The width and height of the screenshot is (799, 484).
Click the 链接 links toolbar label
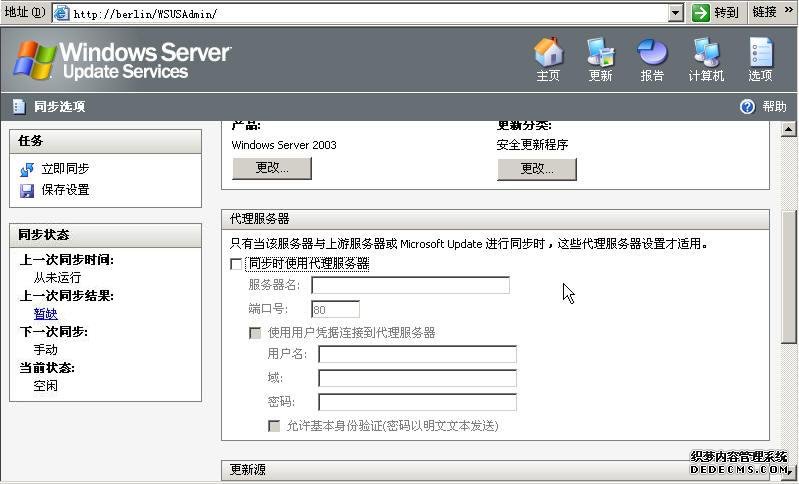tap(764, 12)
